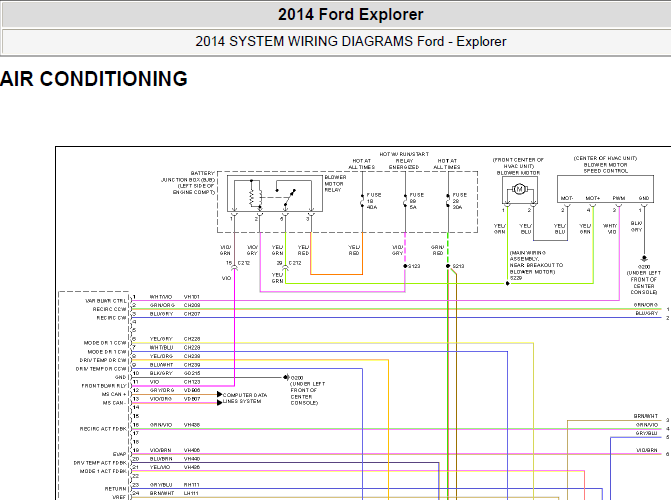Click the "CH207" circuit code
Viewport: 671px width, 500px height.
[x=192, y=314]
